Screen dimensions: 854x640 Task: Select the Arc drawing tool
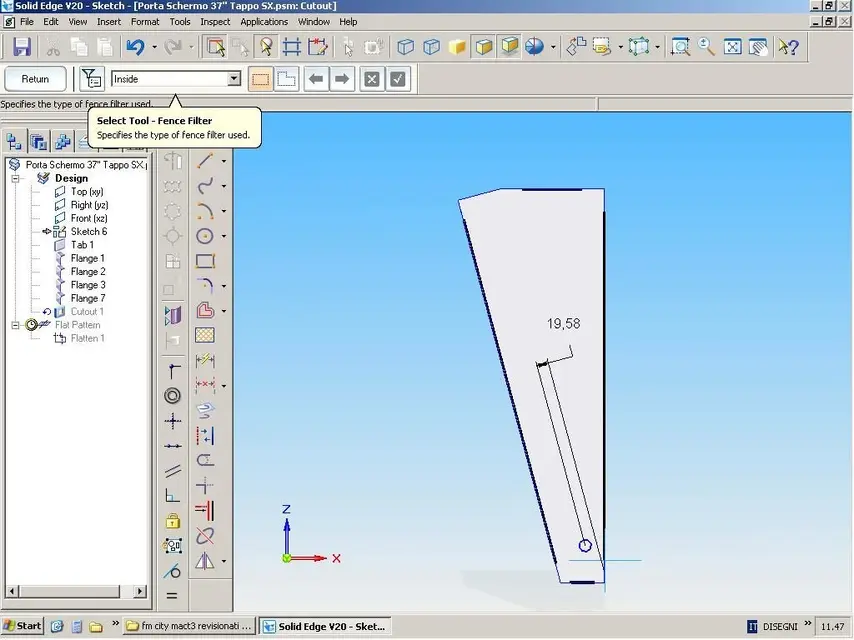205,211
